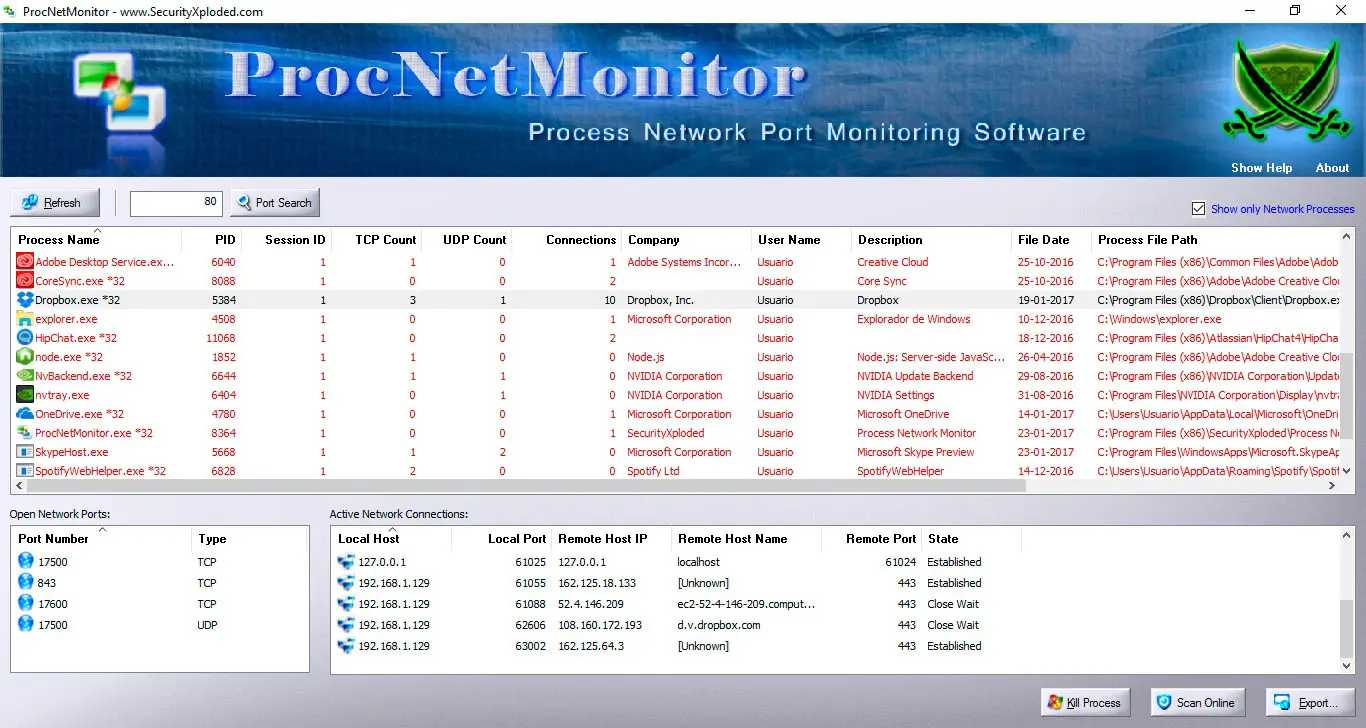Click the Local Port column header
1366x728 pixels.
pos(502,539)
